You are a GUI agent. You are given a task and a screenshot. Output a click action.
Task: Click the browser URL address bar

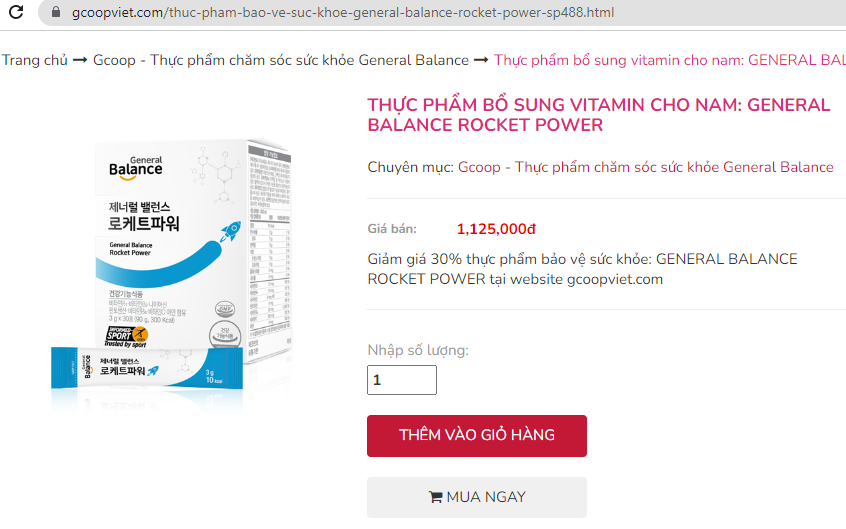442,12
